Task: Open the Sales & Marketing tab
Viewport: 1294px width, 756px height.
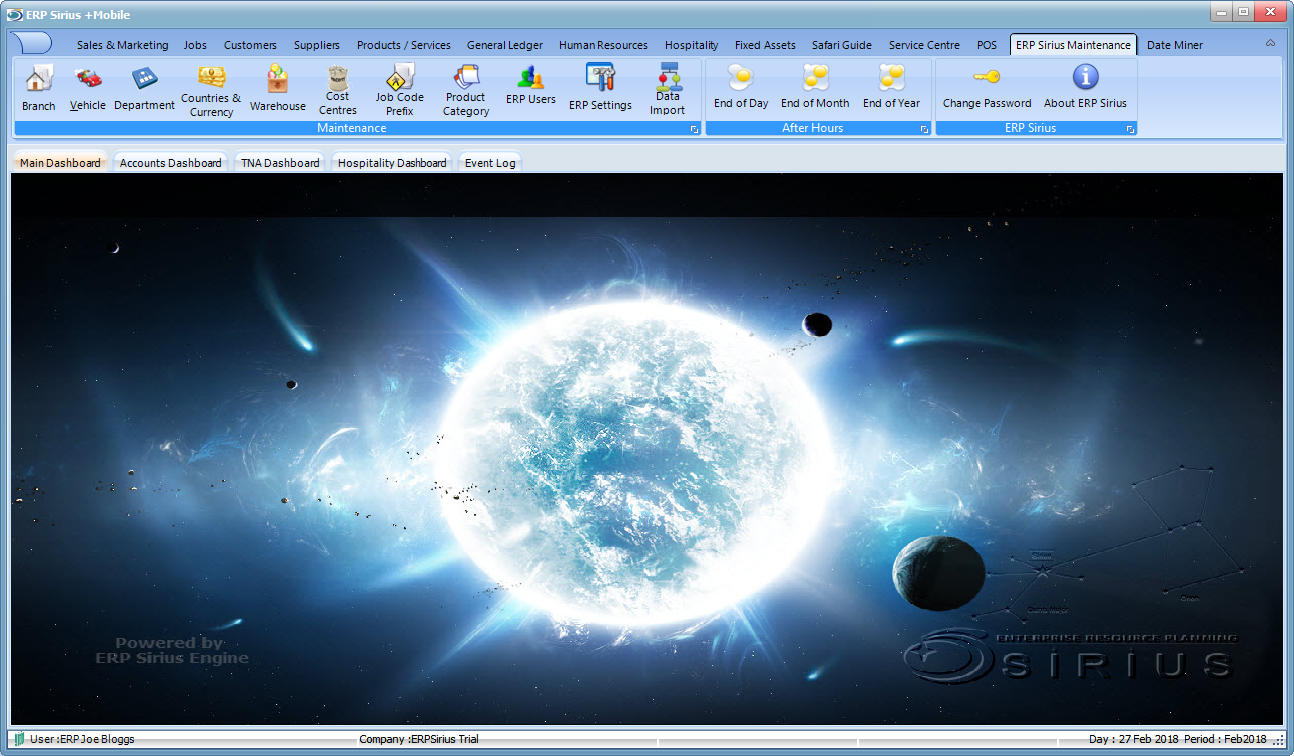Action: point(123,45)
